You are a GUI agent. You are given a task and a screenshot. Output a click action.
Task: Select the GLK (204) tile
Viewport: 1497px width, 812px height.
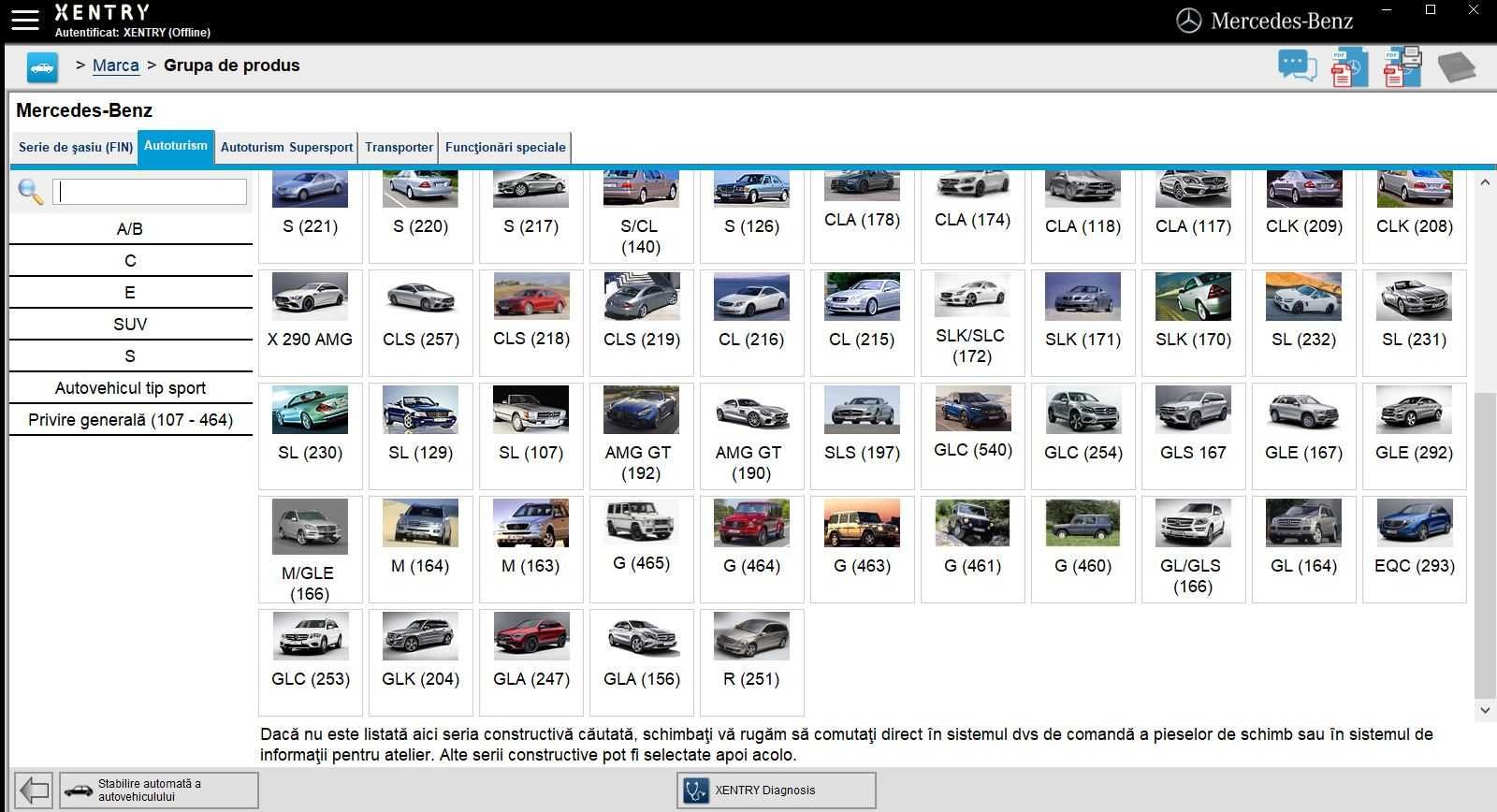coord(420,662)
